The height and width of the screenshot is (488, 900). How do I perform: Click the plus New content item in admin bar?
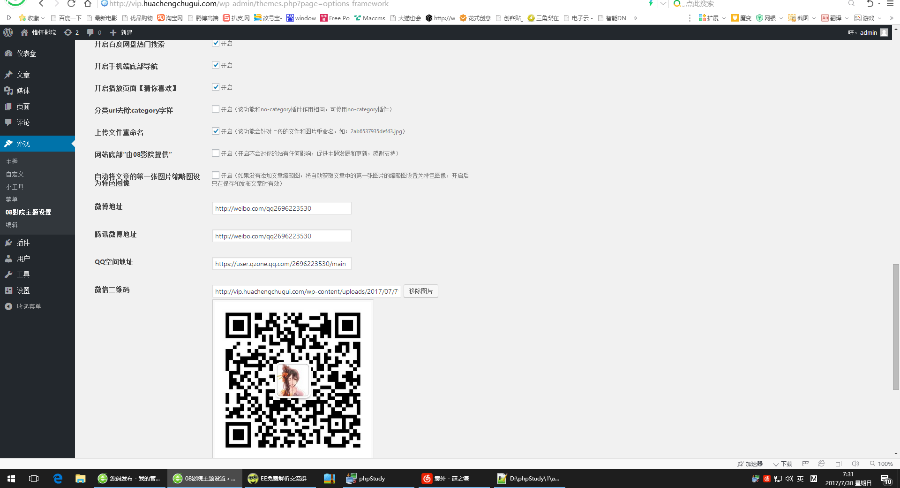(121, 33)
